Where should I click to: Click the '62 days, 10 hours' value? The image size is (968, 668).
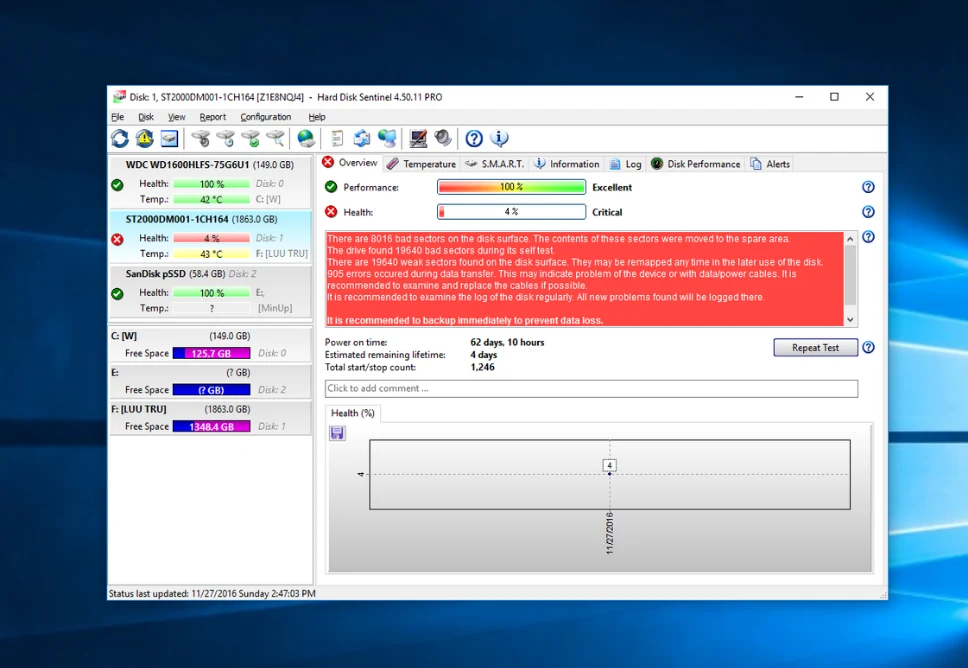[x=507, y=343]
